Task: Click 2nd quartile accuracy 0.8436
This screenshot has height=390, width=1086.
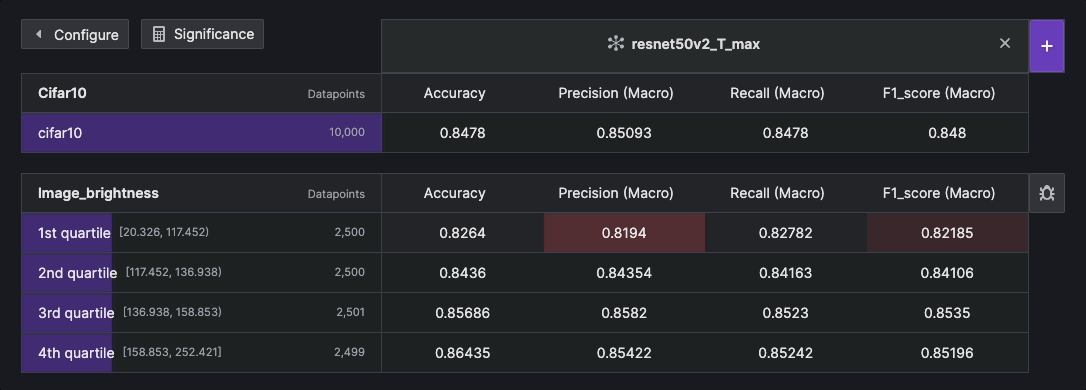Action: pos(463,273)
